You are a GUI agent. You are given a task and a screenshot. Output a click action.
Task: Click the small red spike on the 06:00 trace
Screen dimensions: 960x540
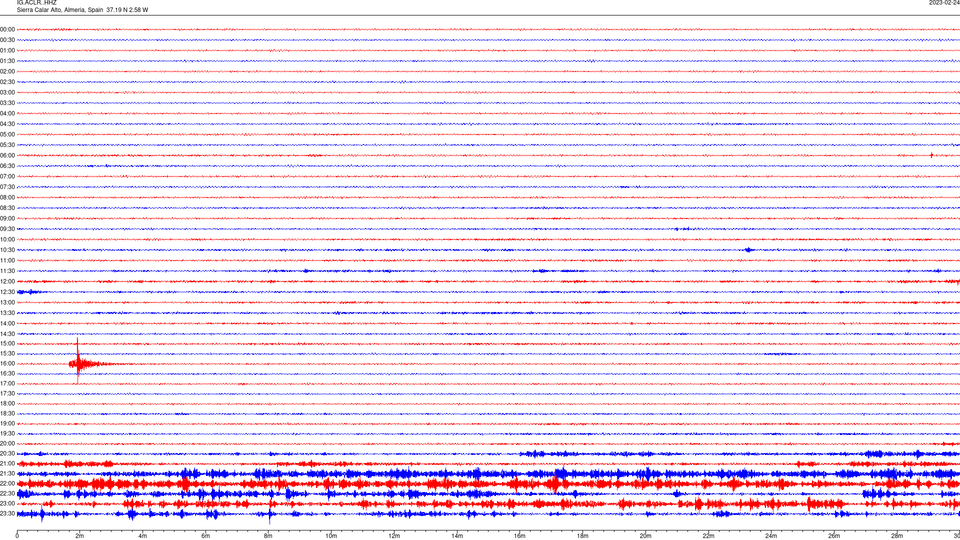(x=931, y=156)
